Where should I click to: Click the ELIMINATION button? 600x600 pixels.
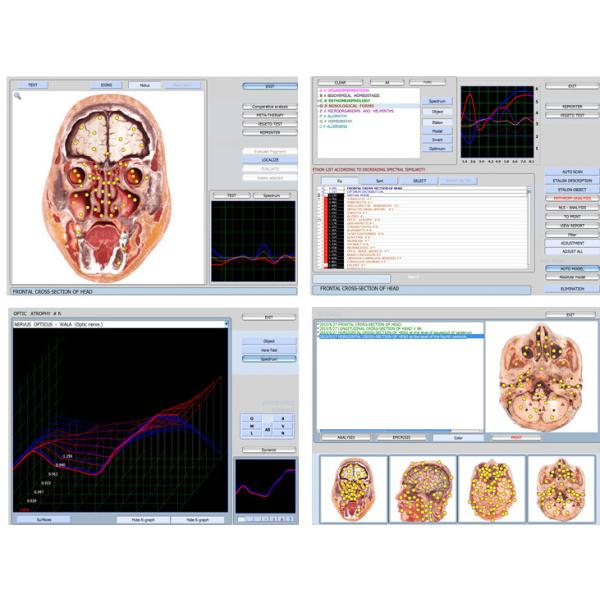pos(572,289)
